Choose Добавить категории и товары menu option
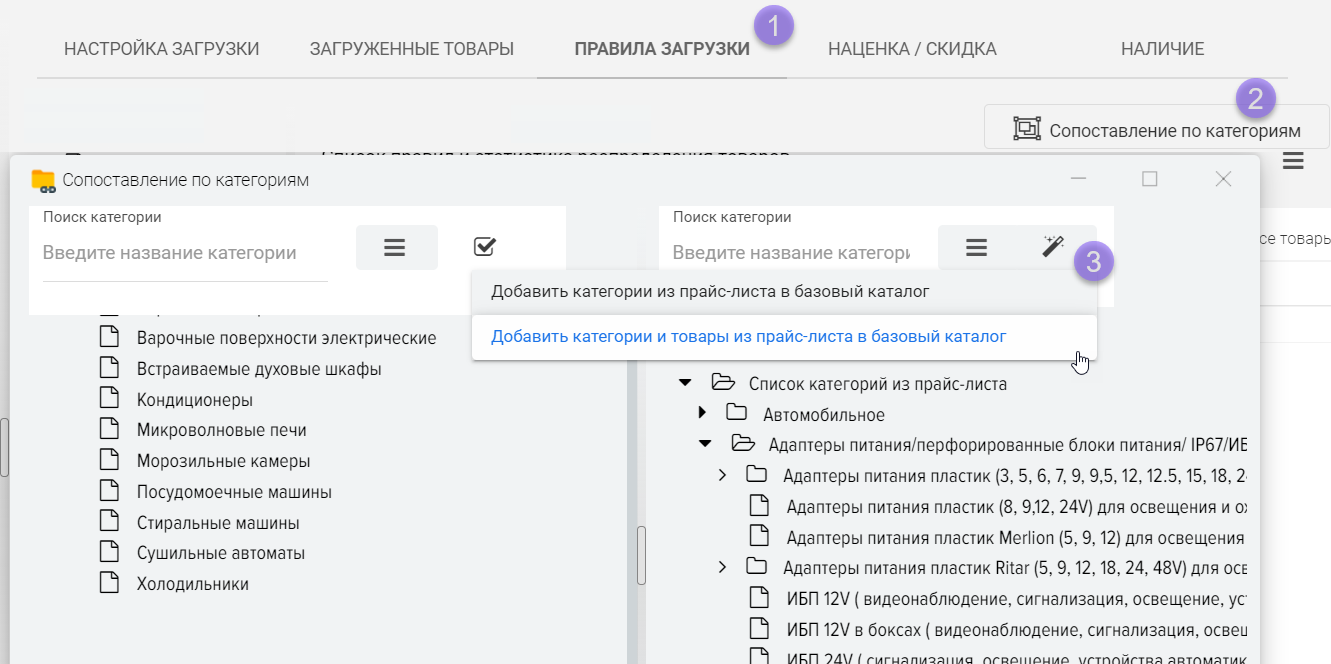This screenshot has width=1331, height=664. 748,337
